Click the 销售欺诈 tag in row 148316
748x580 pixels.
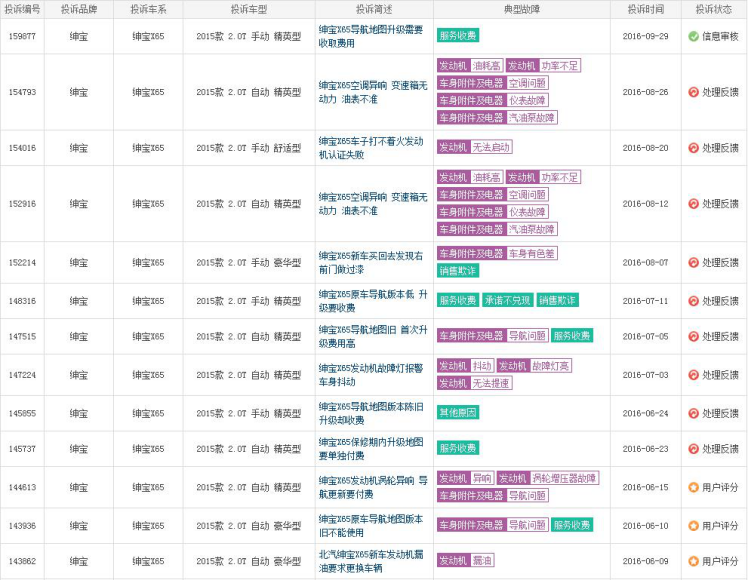tap(557, 300)
